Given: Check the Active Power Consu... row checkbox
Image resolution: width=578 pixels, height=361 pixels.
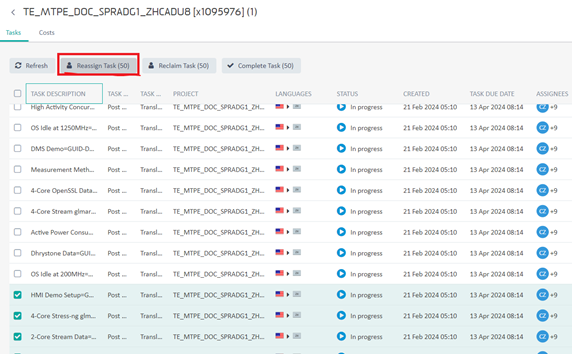Looking at the screenshot, I should [17, 232].
